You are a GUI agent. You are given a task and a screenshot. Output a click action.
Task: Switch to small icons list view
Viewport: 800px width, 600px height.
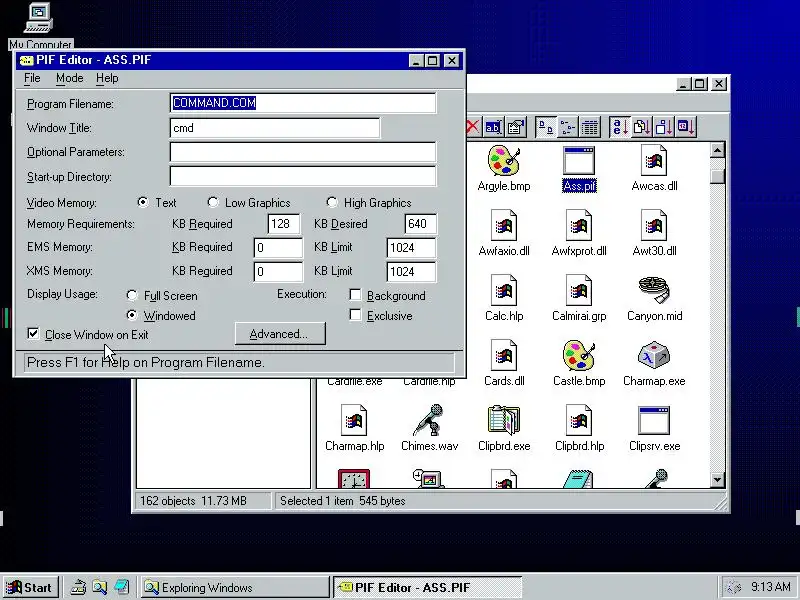567,127
